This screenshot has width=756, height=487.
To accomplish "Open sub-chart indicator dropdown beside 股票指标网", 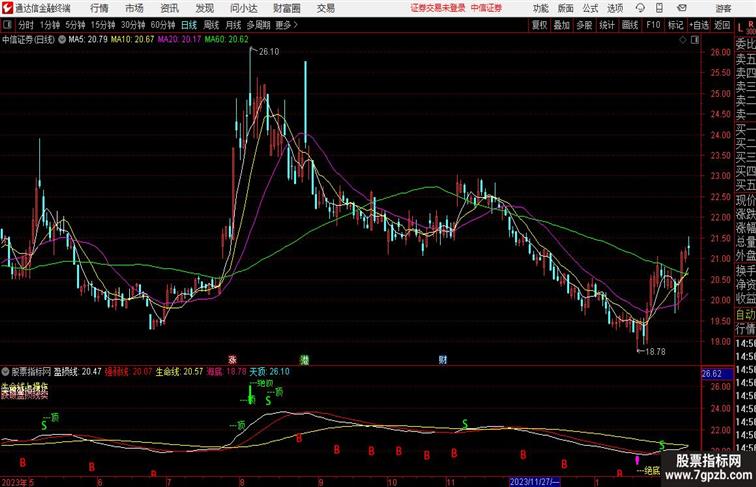I will pos(5,372).
